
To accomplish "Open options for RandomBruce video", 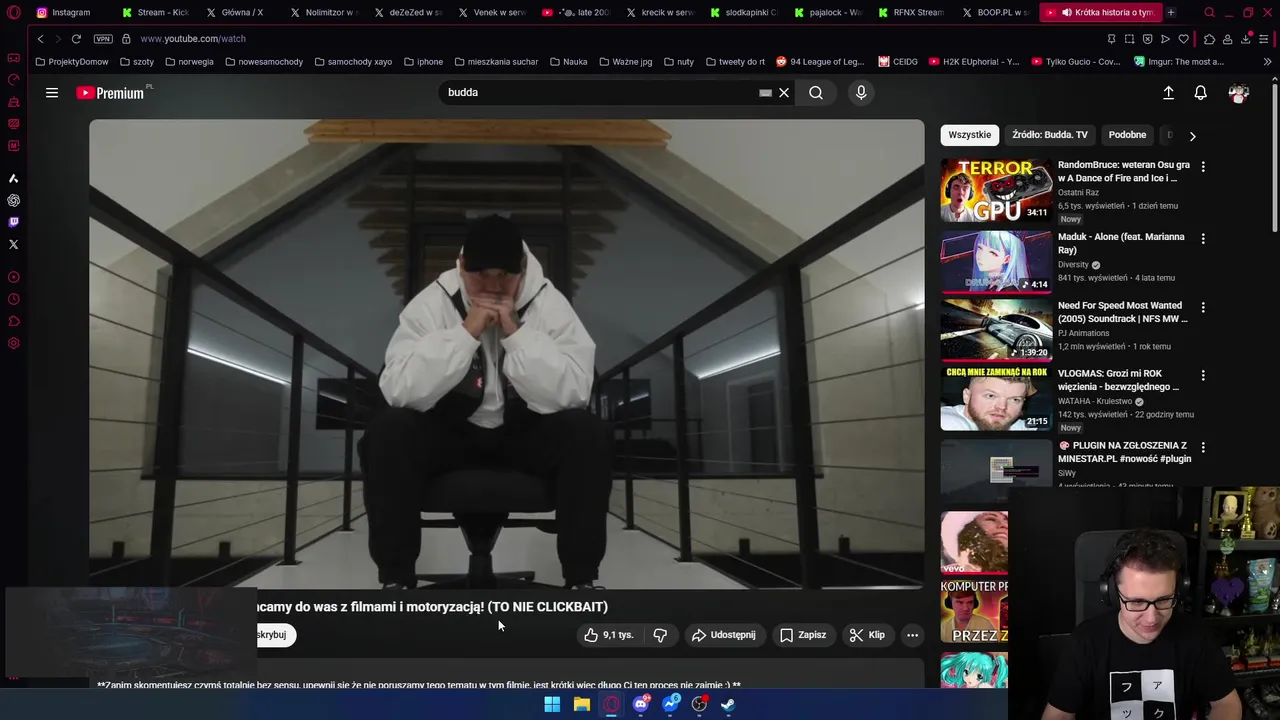I will click(x=1203, y=167).
